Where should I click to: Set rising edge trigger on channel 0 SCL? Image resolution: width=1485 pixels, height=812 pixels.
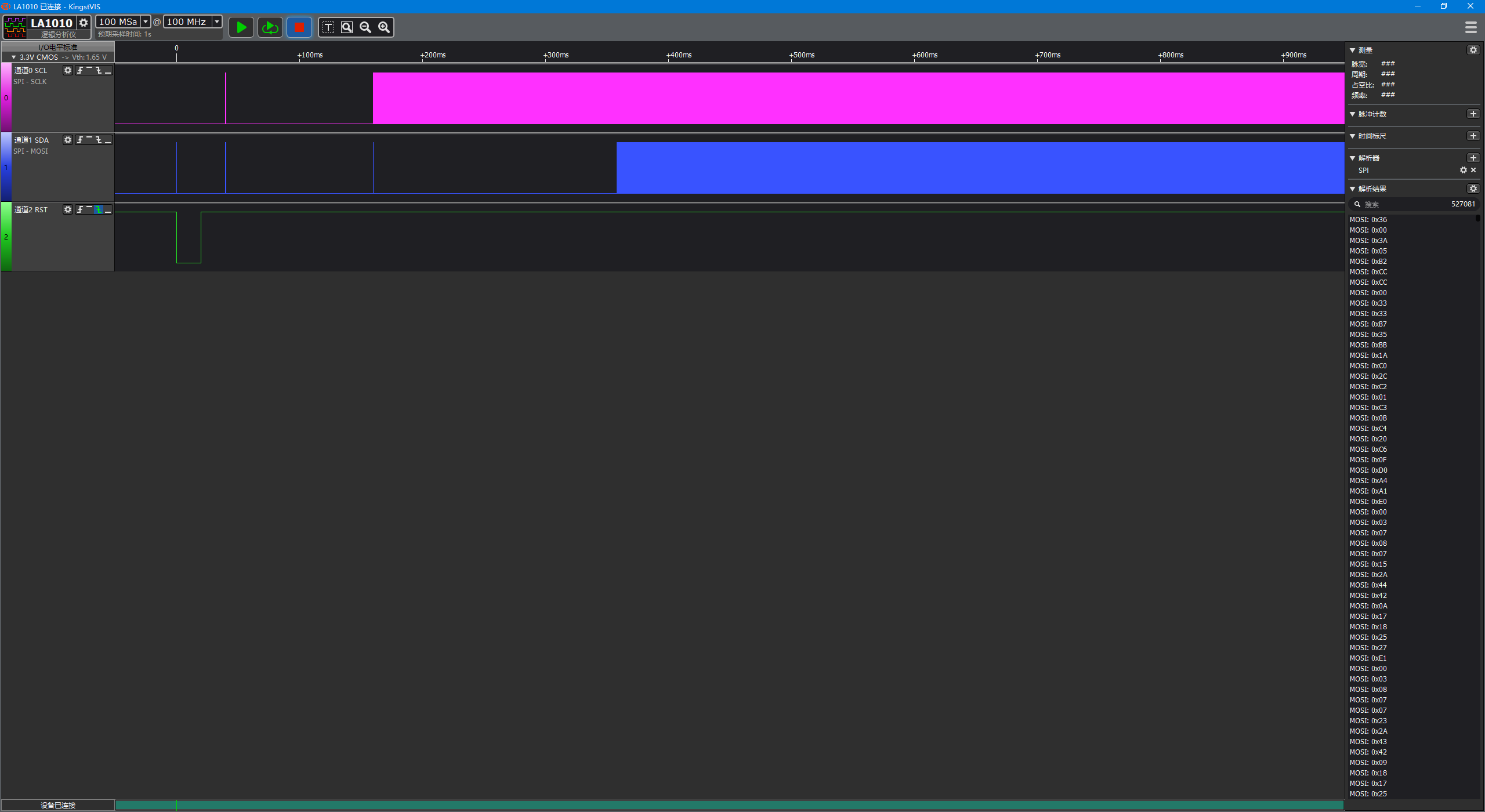coord(80,70)
